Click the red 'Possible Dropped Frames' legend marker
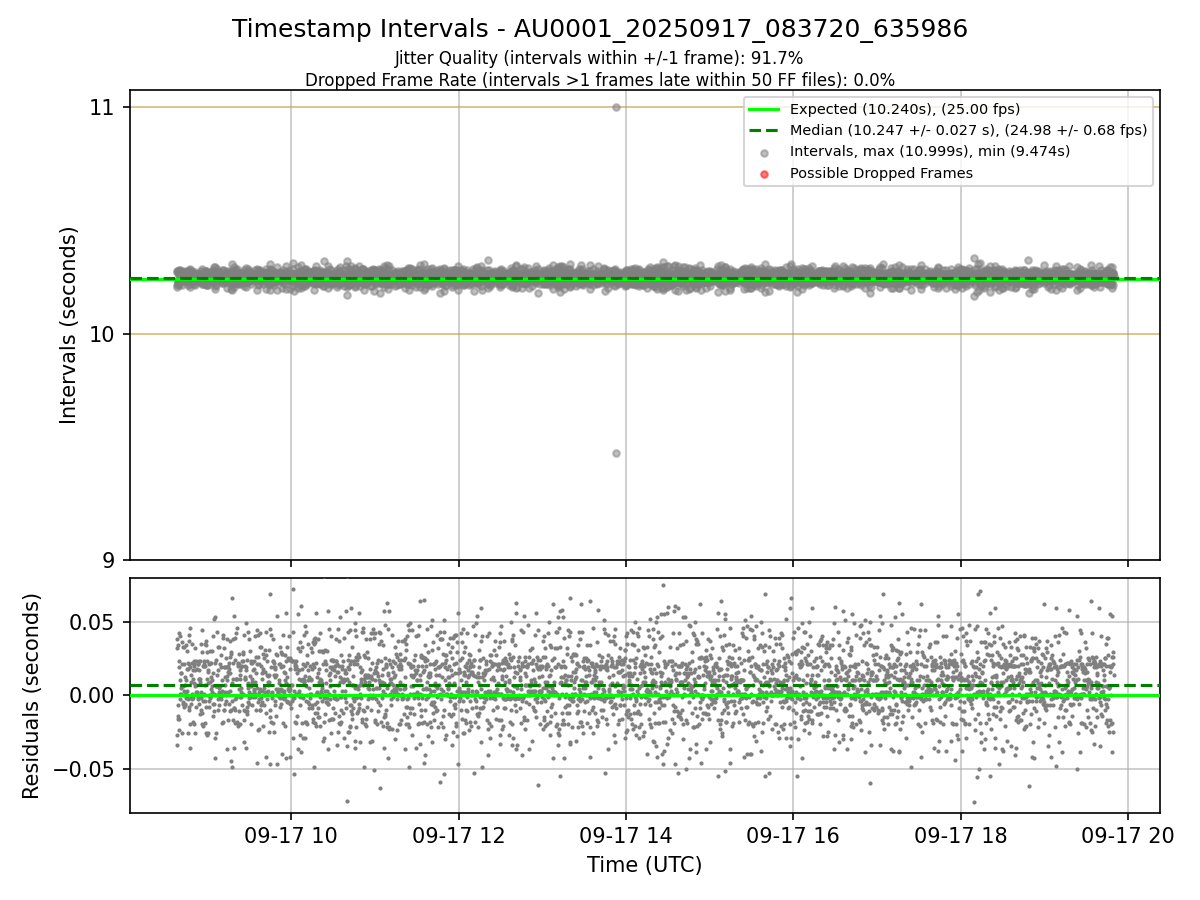Screen dimensions: 1200x900 (764, 174)
